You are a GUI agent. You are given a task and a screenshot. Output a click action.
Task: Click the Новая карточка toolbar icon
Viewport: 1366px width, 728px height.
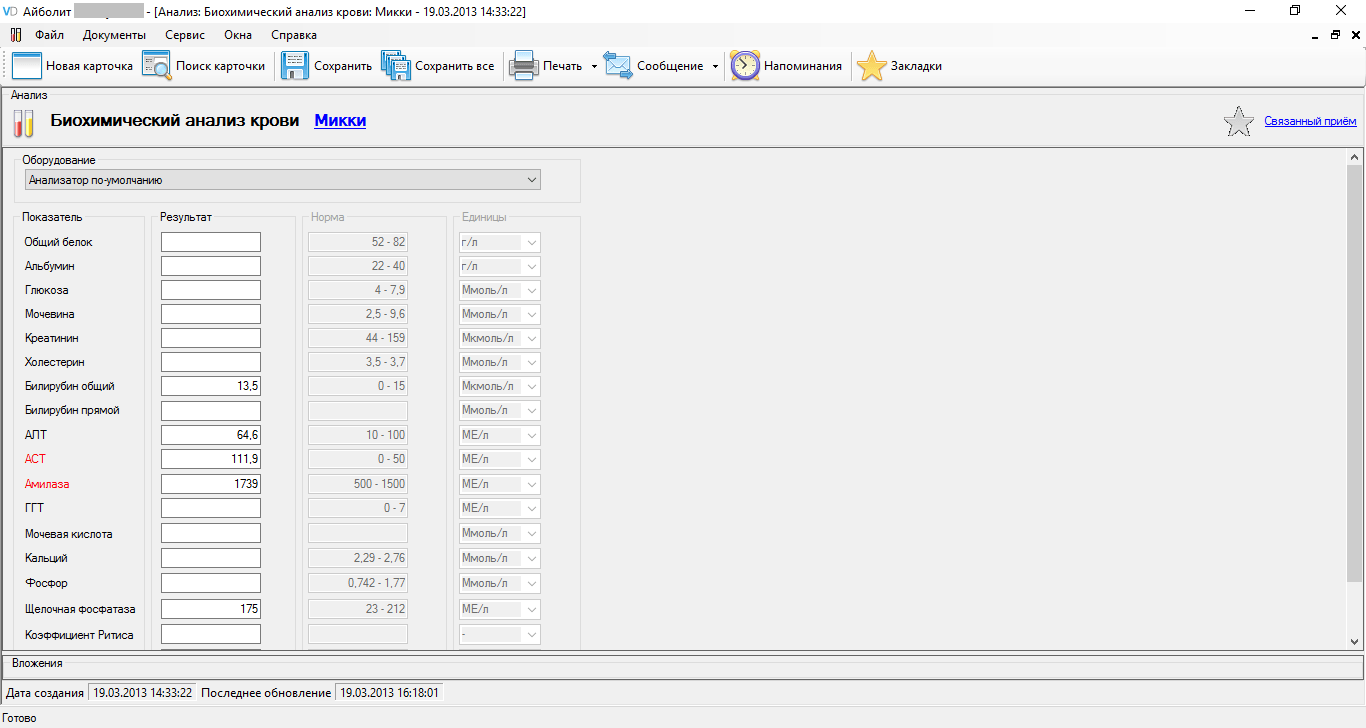click(x=27, y=66)
